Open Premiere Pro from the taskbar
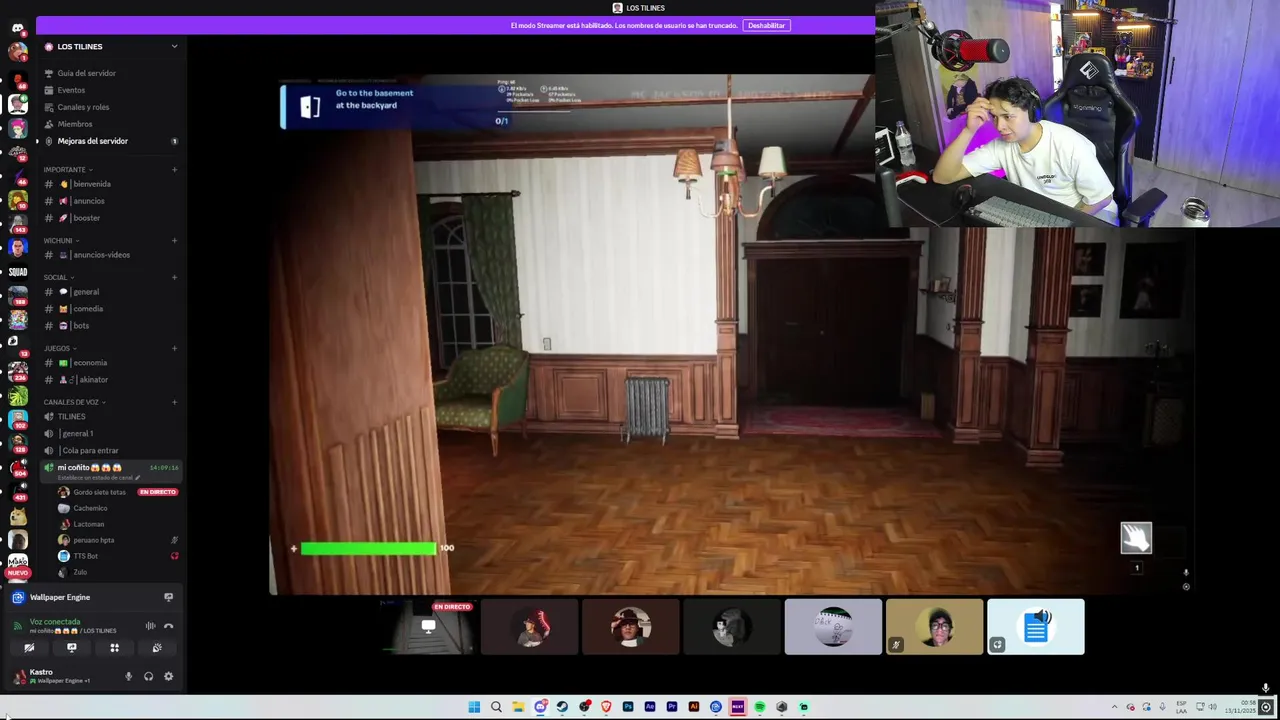Image resolution: width=1280 pixels, height=720 pixels. click(x=672, y=707)
